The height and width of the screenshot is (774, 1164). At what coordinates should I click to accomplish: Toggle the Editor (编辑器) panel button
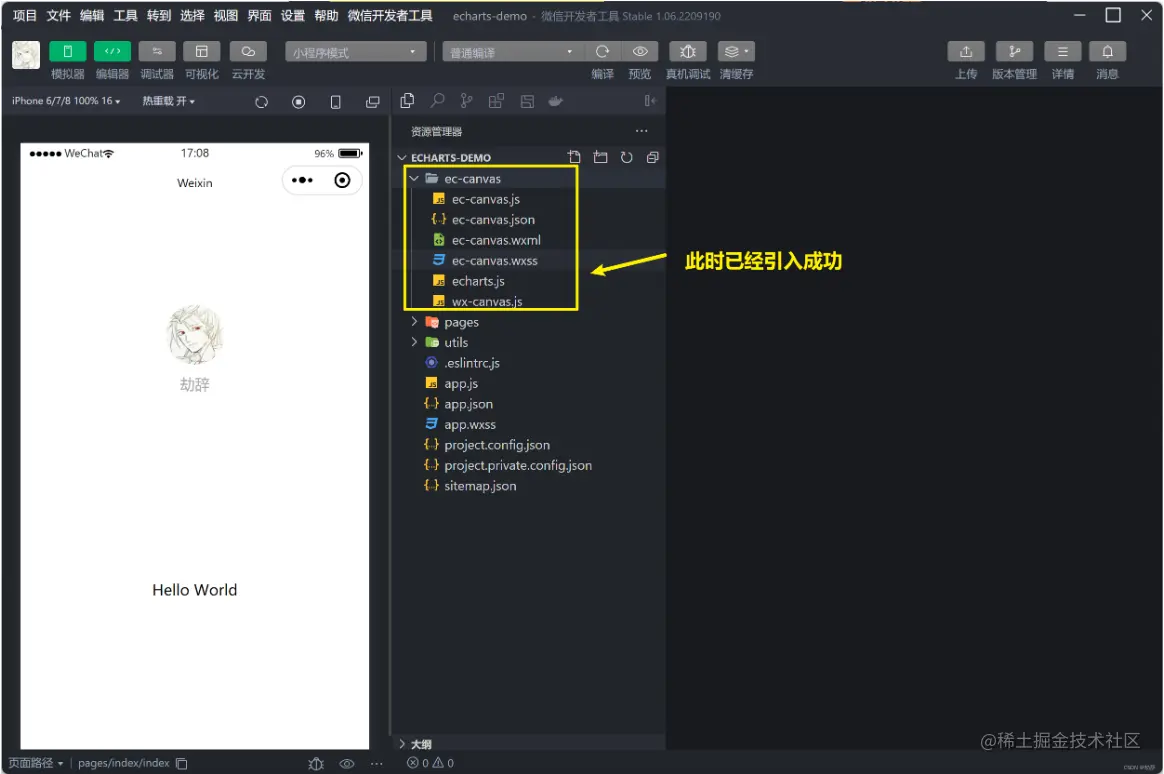(112, 51)
